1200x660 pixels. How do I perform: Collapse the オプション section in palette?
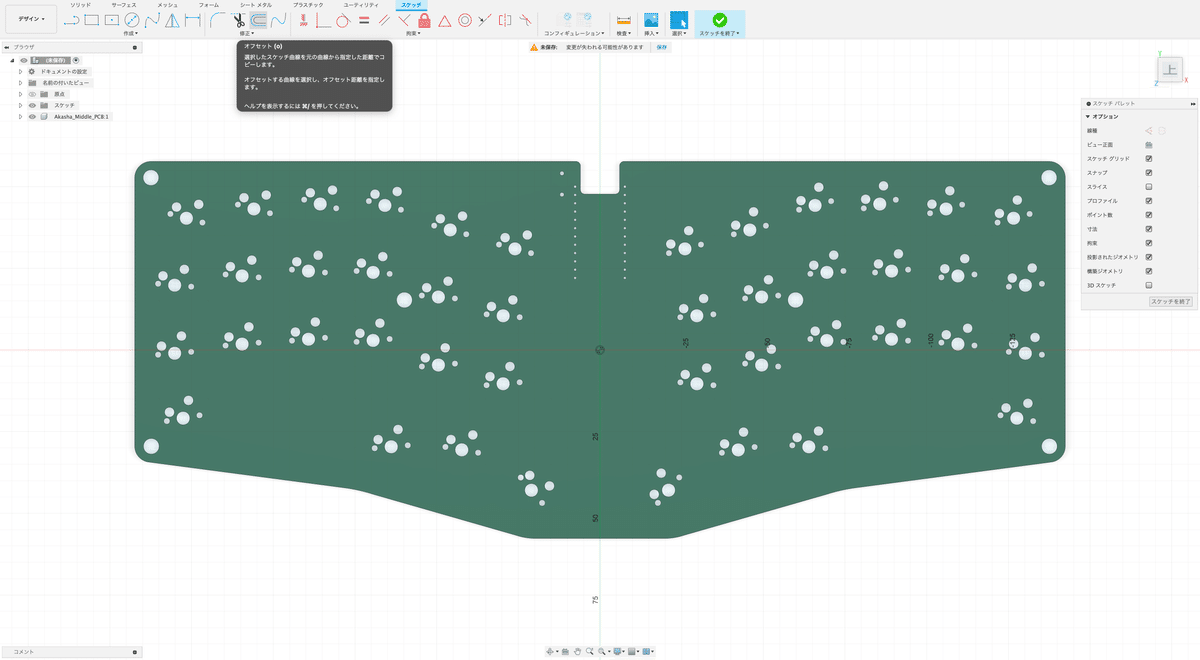tap(1088, 117)
